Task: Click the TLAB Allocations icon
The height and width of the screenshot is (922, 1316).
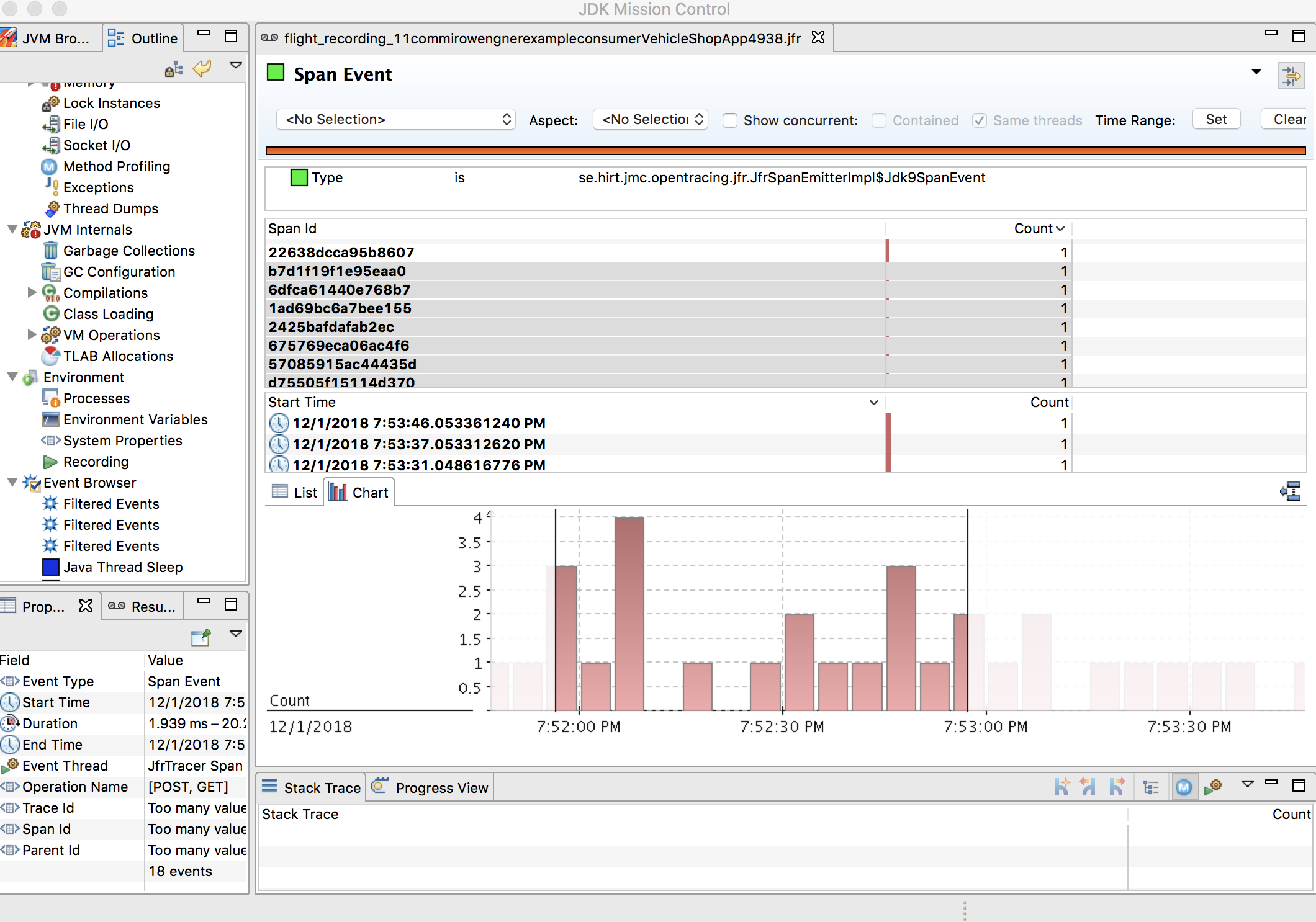Action: (51, 356)
